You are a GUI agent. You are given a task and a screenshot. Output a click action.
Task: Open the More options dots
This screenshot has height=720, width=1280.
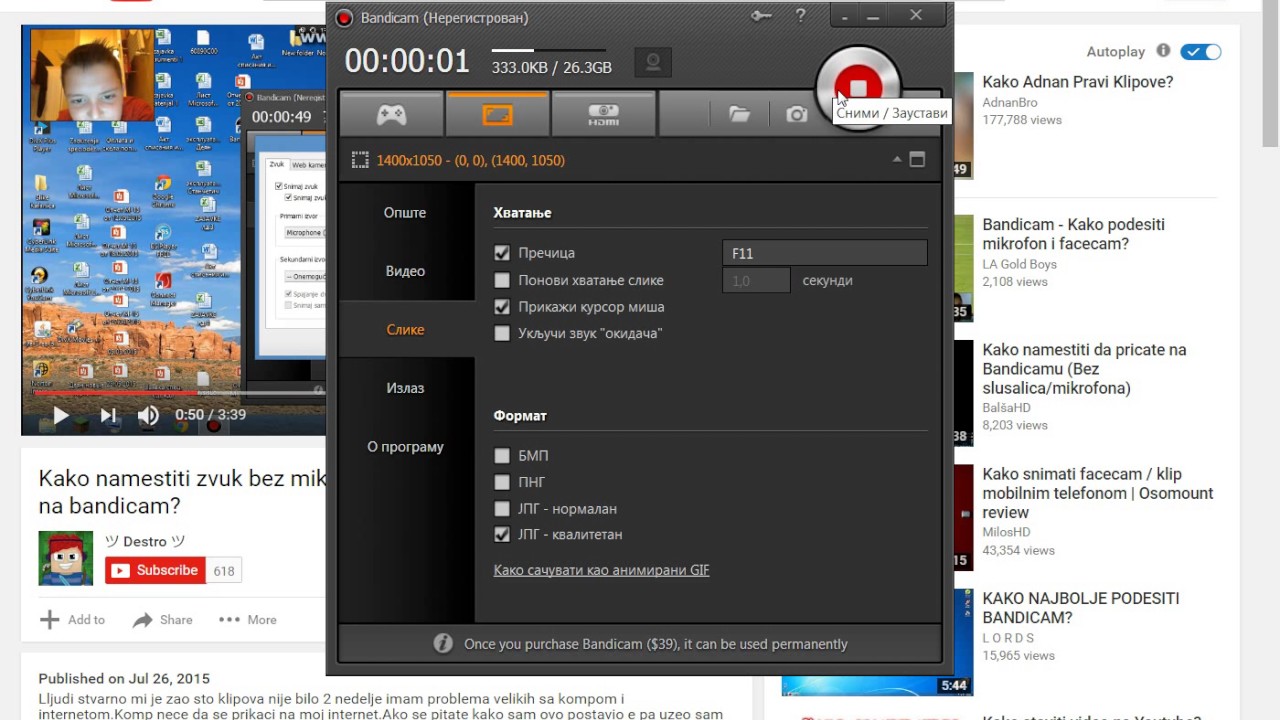[x=229, y=620]
